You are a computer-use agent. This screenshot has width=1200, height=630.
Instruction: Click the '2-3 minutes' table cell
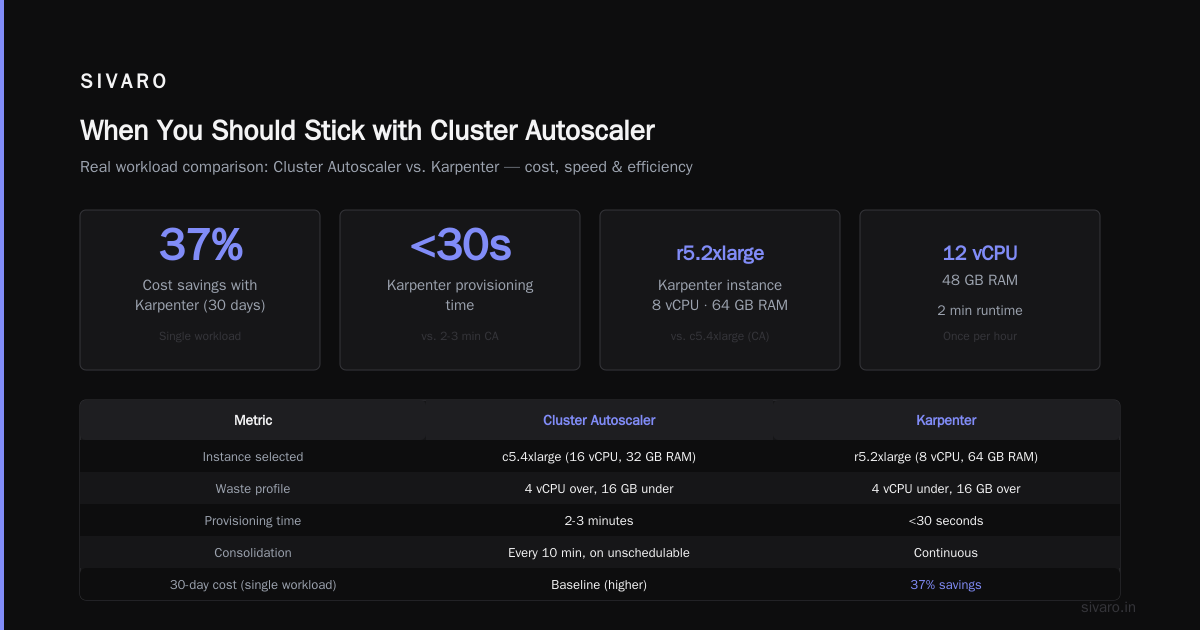click(x=599, y=520)
